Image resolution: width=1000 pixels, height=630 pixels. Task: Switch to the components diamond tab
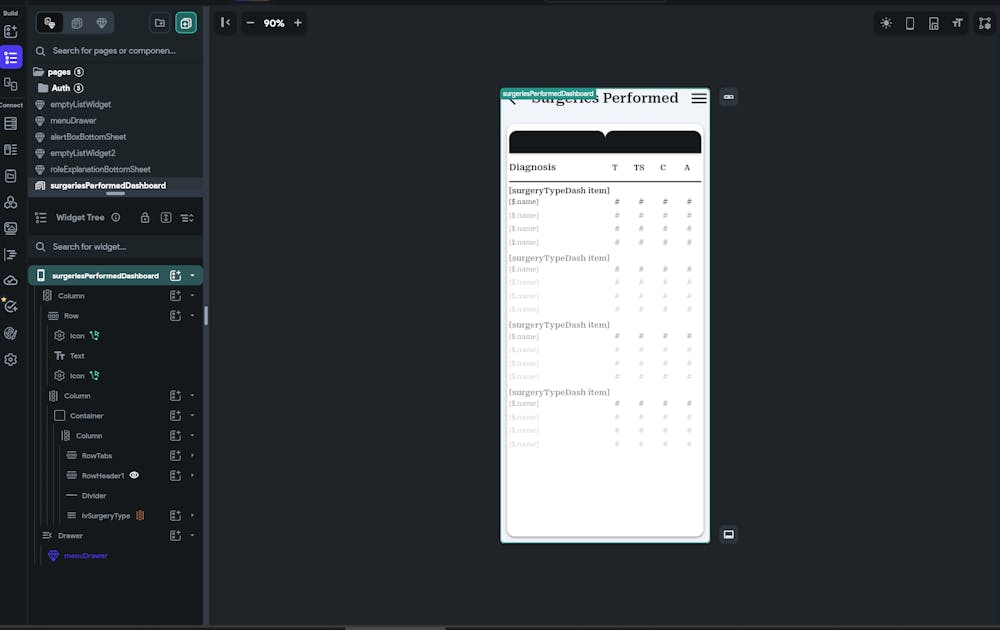(x=101, y=23)
